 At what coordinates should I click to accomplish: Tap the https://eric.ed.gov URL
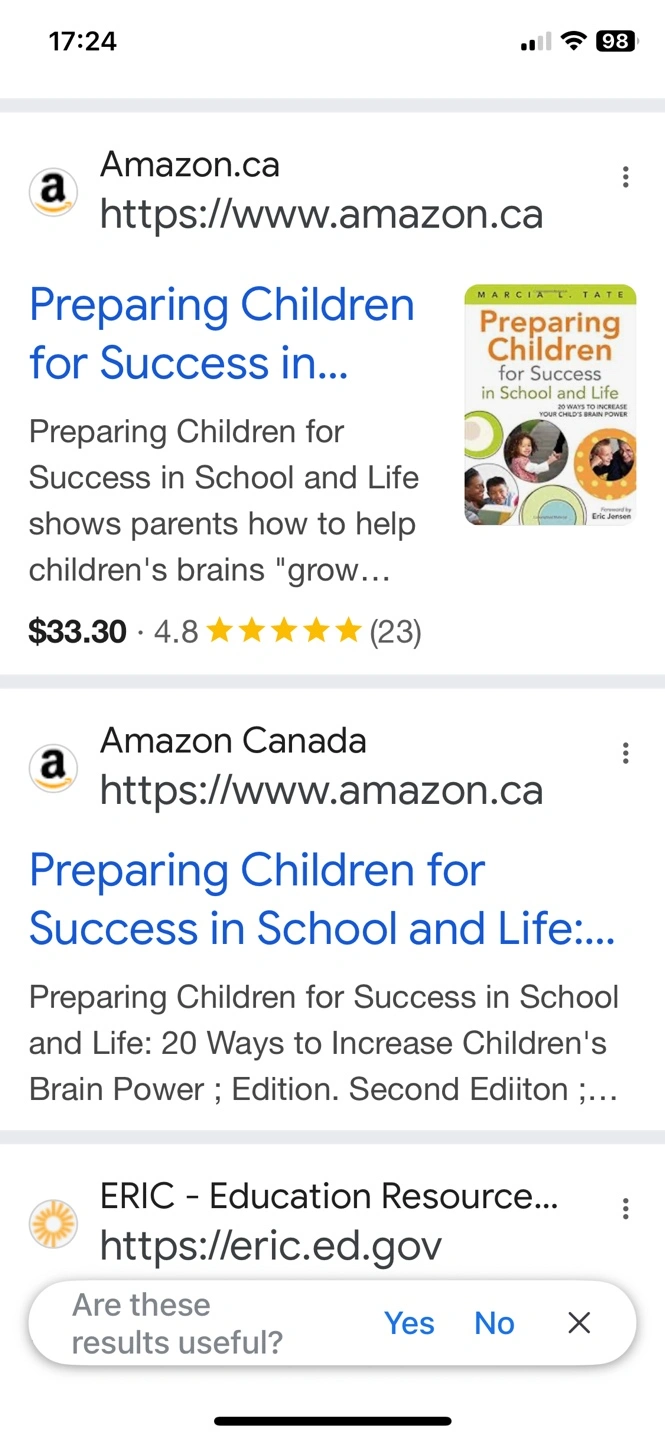click(270, 1246)
